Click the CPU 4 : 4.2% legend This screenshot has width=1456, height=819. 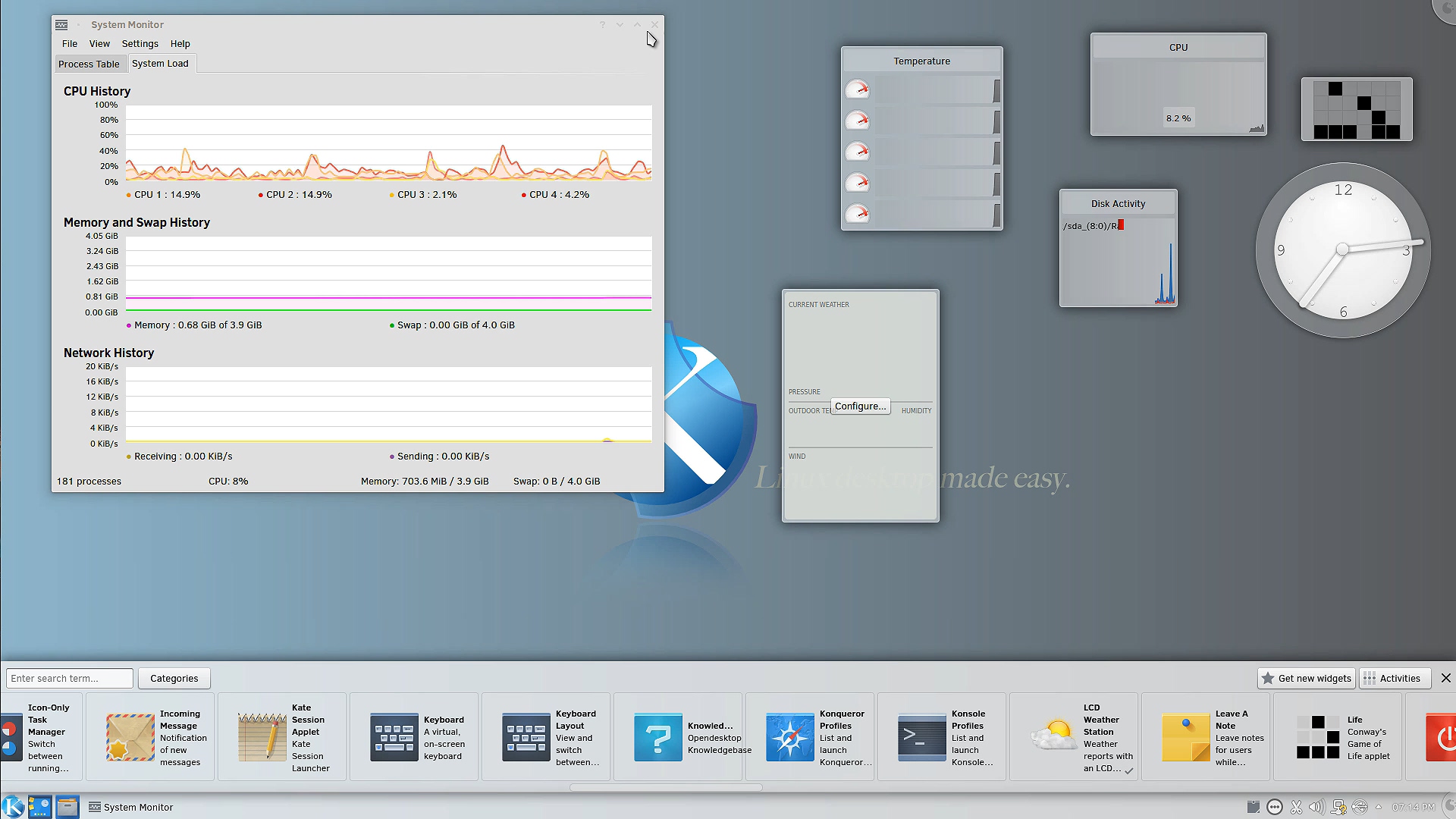tap(555, 195)
